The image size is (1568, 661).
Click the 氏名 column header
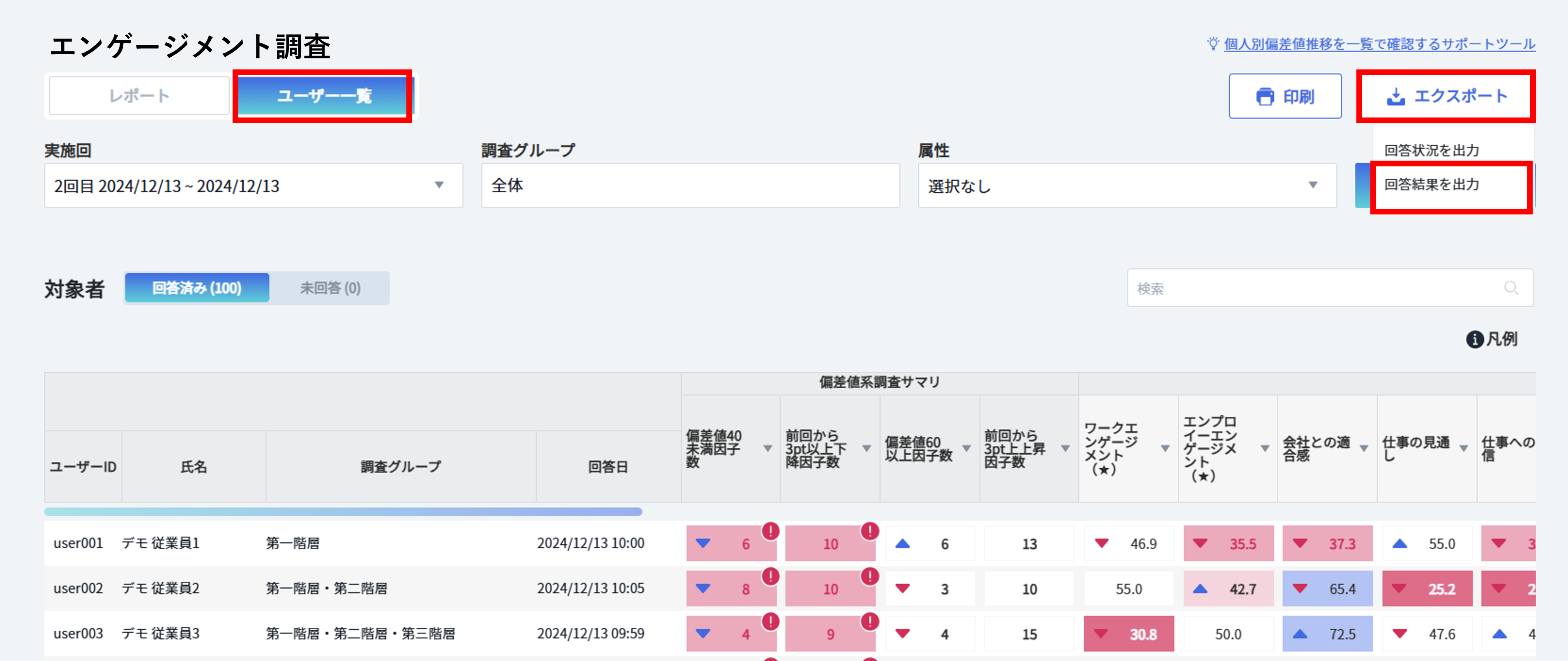coord(194,467)
